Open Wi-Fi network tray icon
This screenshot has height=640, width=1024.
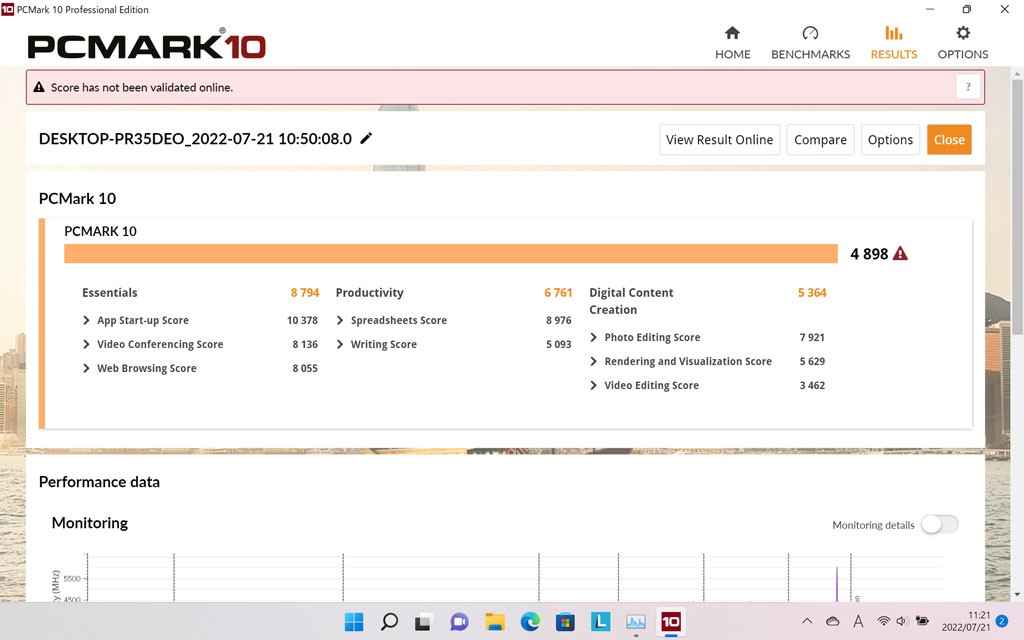[x=884, y=621]
